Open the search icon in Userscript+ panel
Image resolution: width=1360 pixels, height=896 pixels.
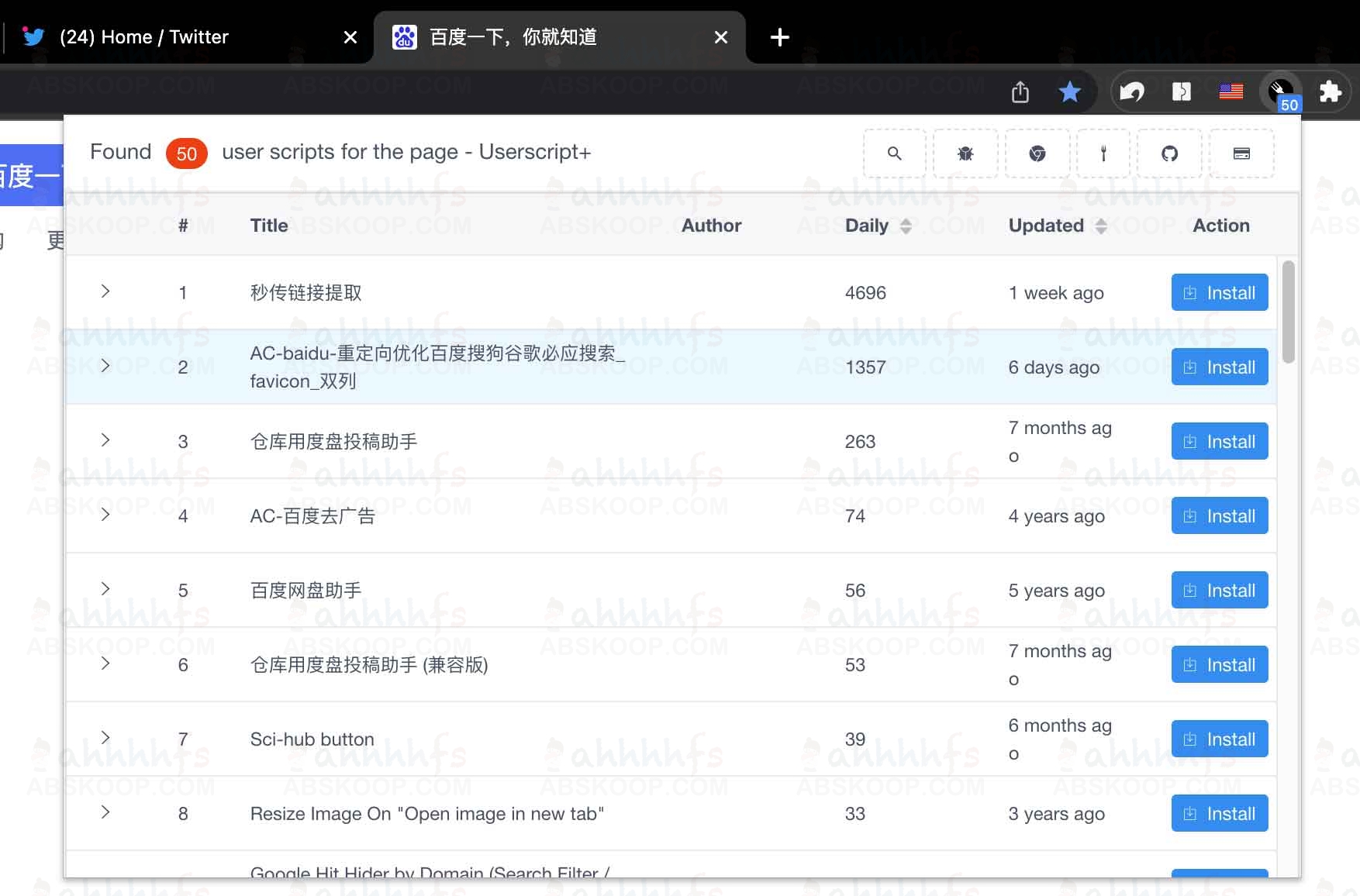(893, 153)
